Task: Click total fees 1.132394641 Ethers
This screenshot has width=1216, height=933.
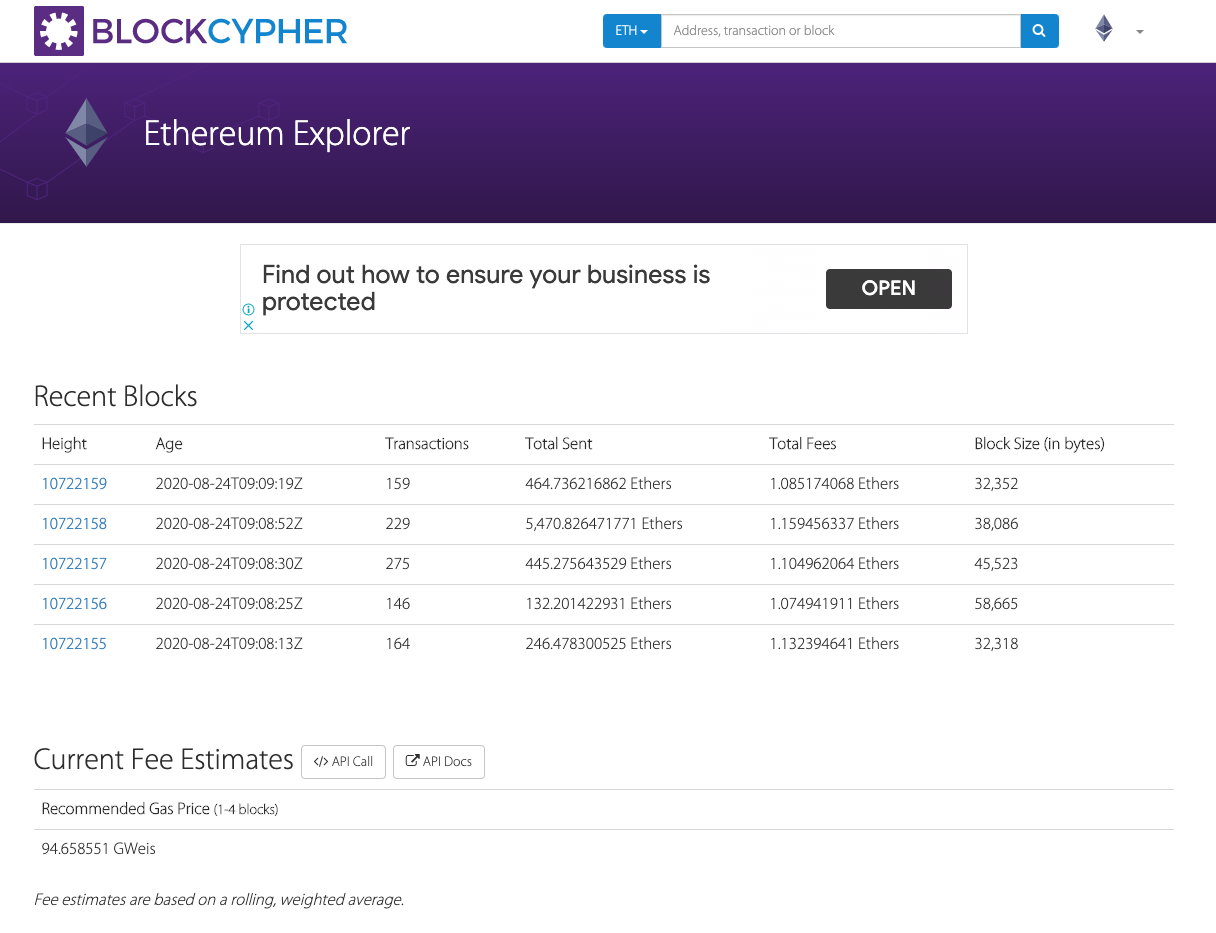Action: pos(834,644)
